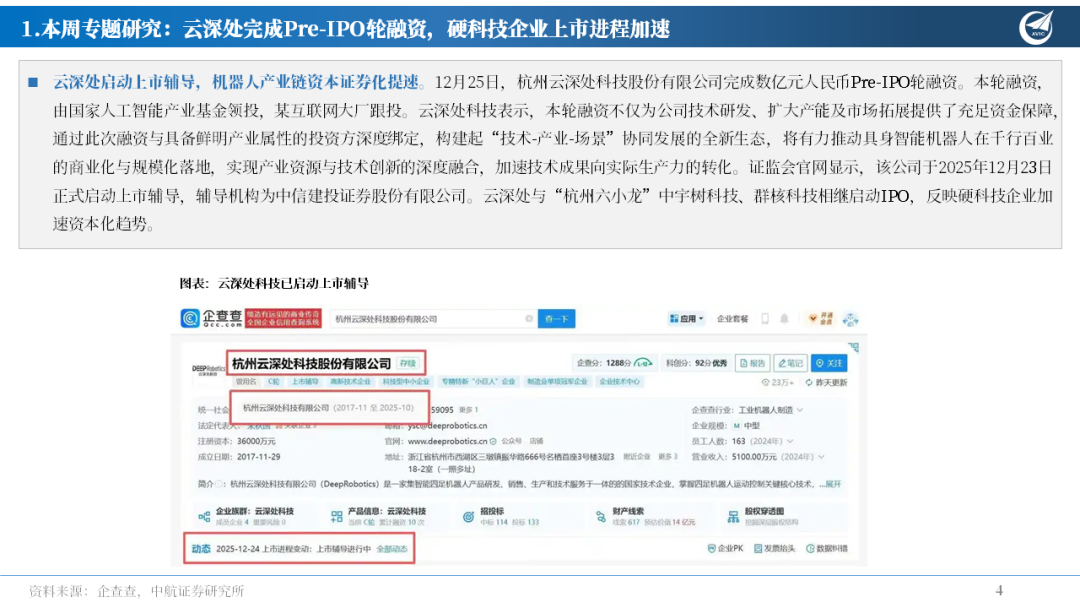Click the 店铺 link
This screenshot has height=608, width=1080.
tap(537, 441)
